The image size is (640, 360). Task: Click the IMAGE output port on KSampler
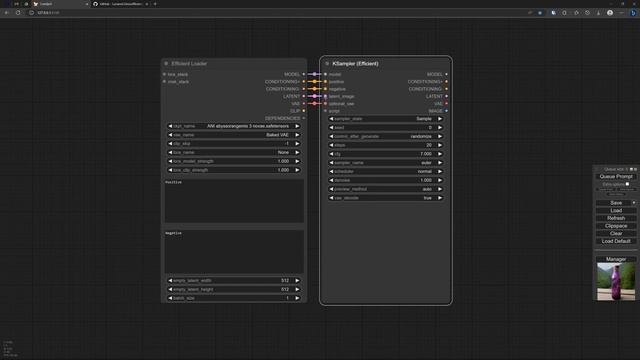coord(447,111)
